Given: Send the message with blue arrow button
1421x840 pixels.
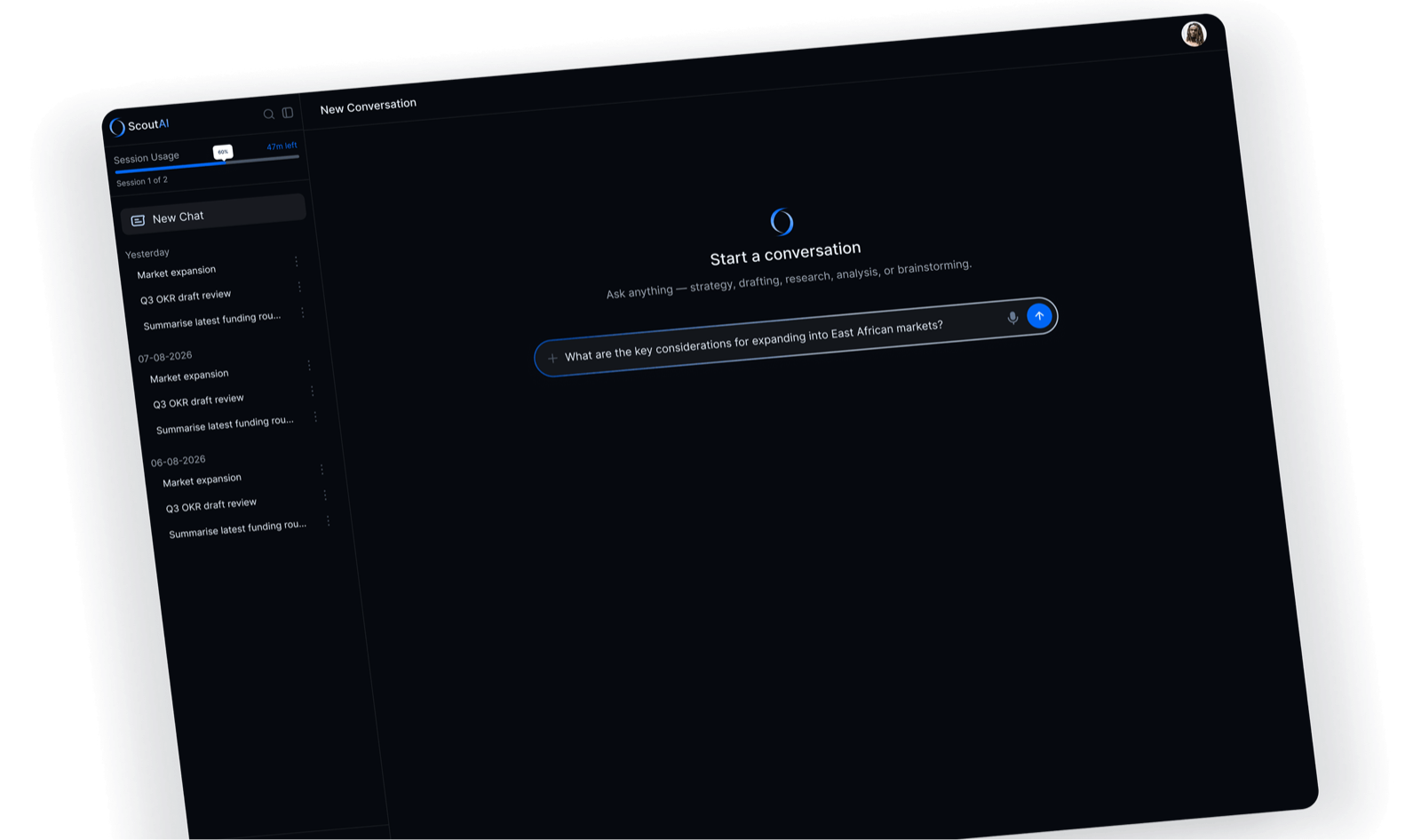Looking at the screenshot, I should (x=1039, y=315).
